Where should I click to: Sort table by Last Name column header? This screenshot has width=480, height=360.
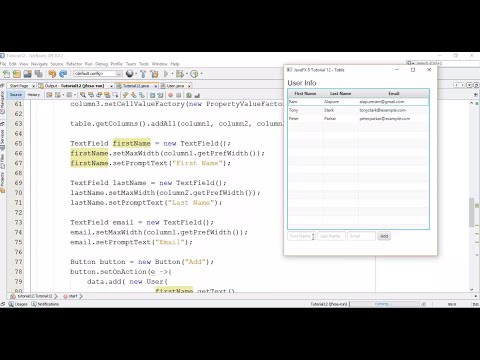coord(340,93)
